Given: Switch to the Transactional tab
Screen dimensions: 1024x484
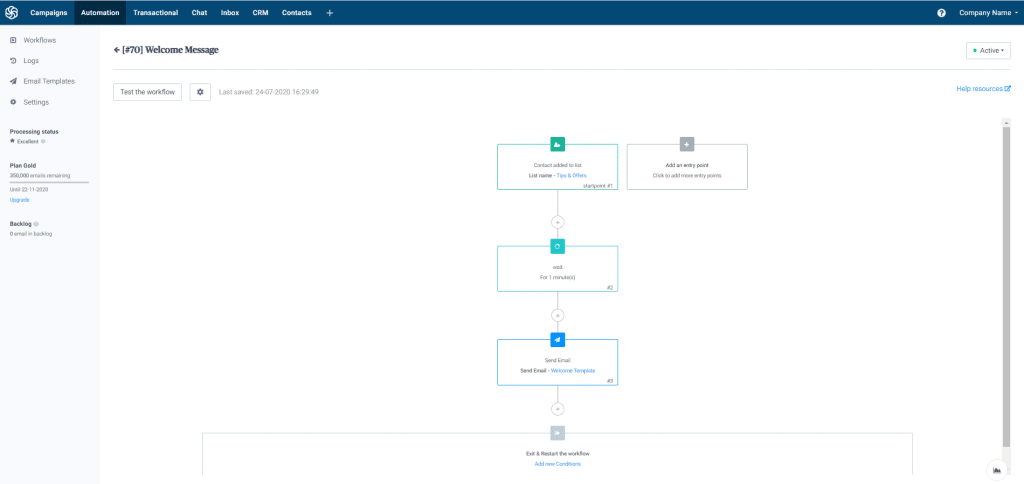Looking at the screenshot, I should [x=155, y=13].
